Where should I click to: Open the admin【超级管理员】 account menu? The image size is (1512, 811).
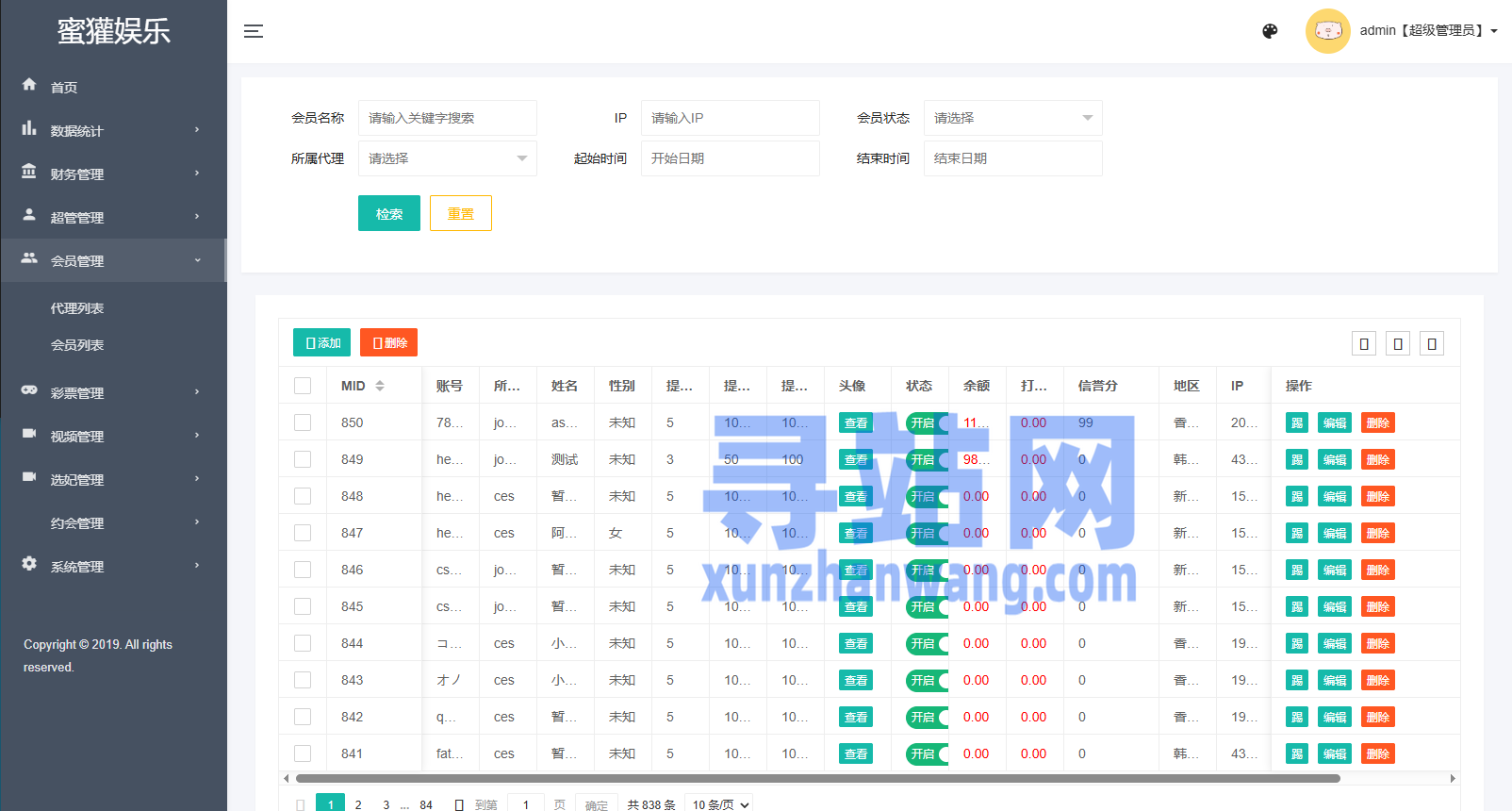[x=1428, y=31]
